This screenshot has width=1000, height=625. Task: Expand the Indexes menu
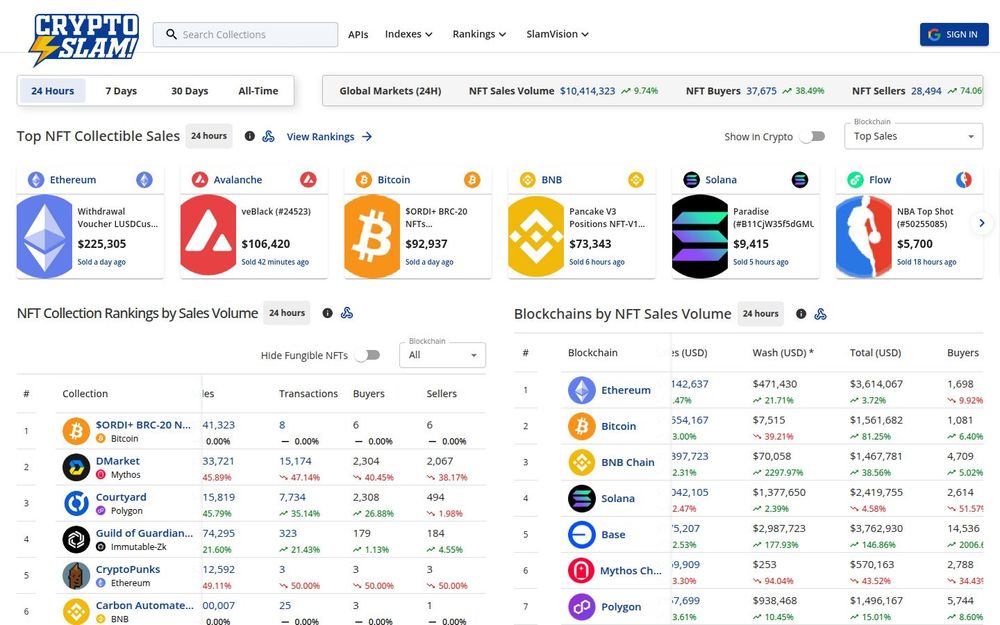coord(409,34)
